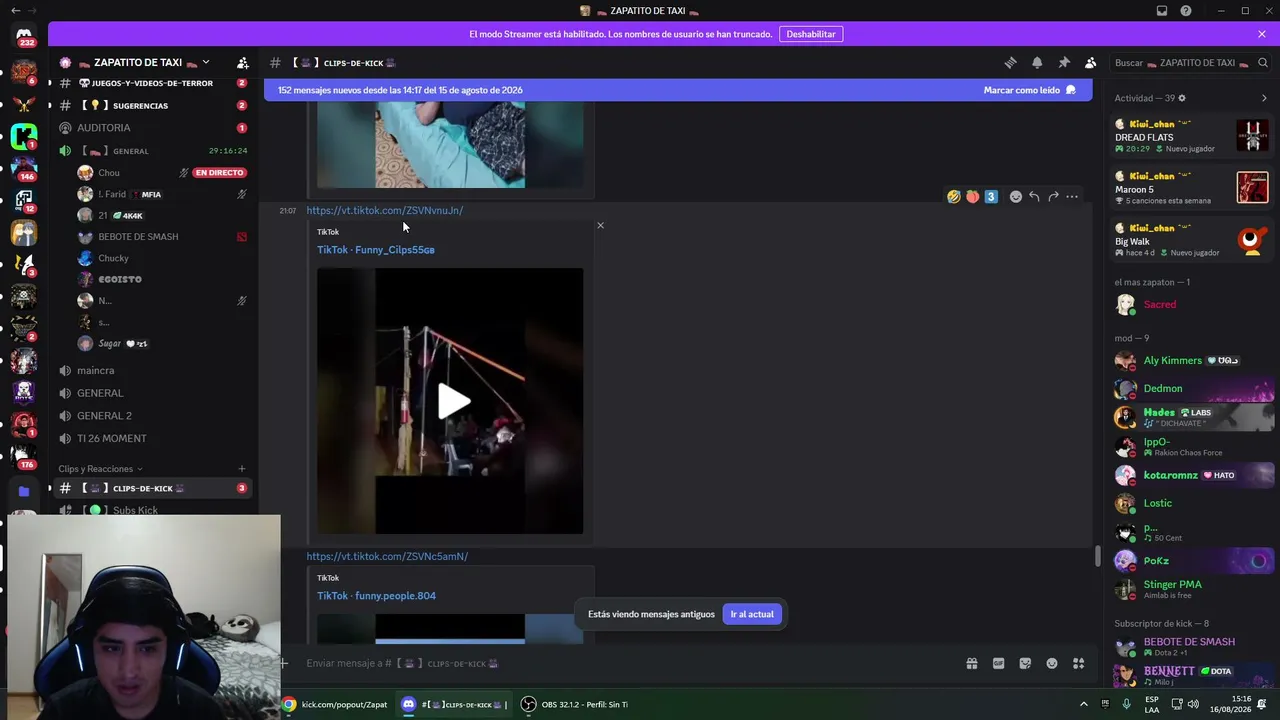Select the clips-de-kick channel
Image resolution: width=1280 pixels, height=720 pixels.
tap(152, 488)
